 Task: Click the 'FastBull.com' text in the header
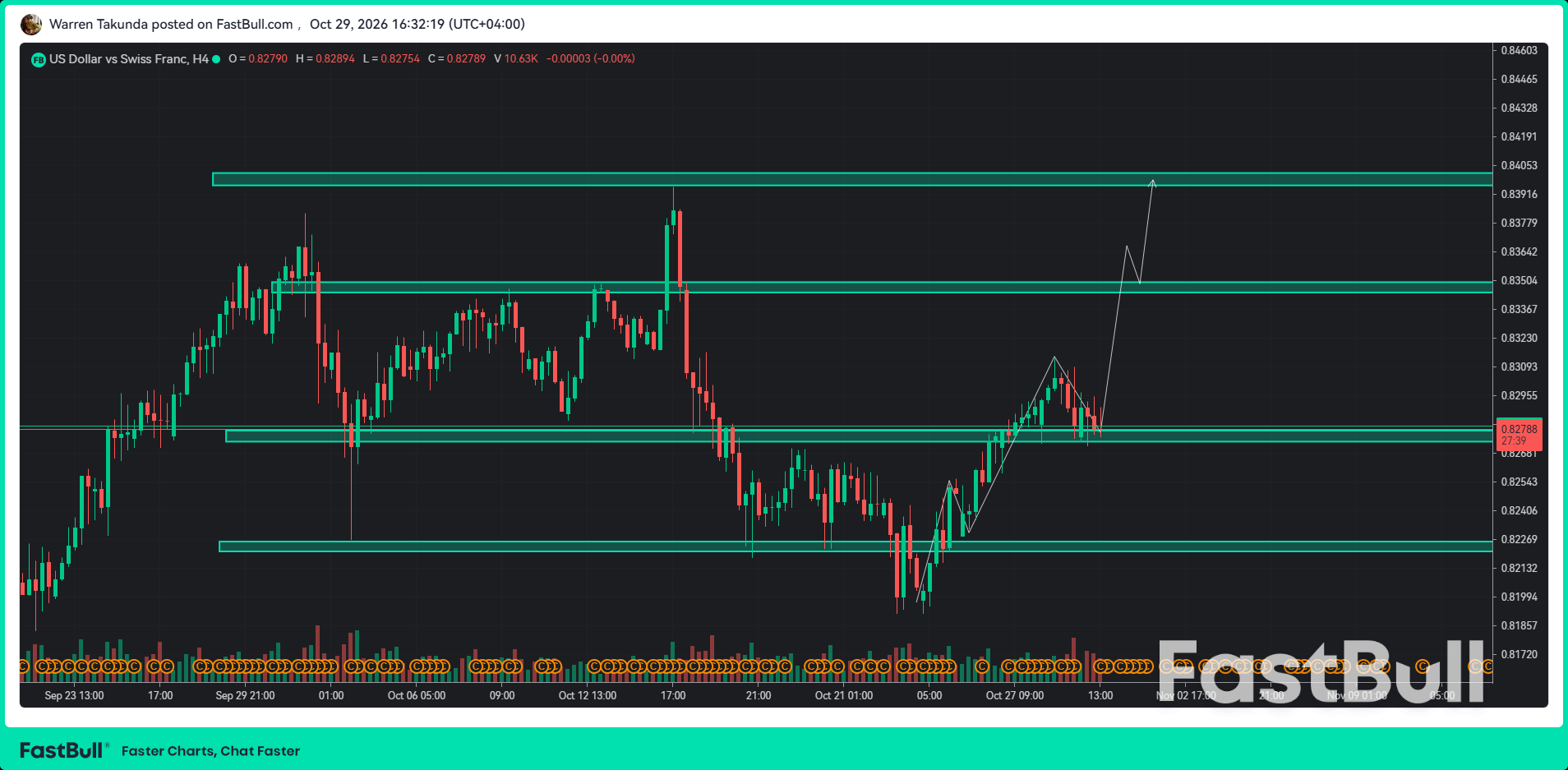pos(255,24)
